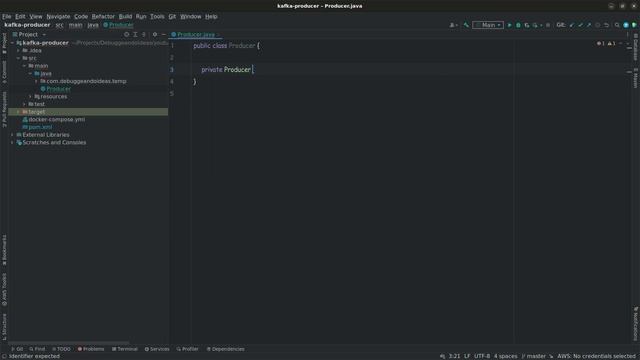640x360 pixels.
Task: Open the Services tool window tab
Action: tap(157, 349)
